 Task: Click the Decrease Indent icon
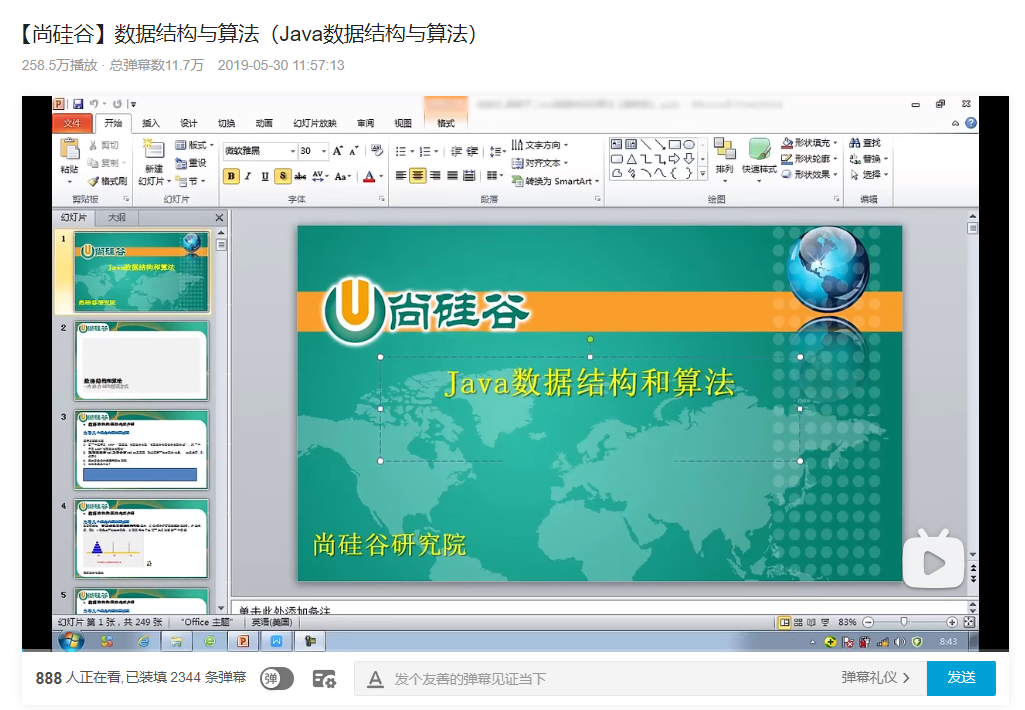[456, 151]
